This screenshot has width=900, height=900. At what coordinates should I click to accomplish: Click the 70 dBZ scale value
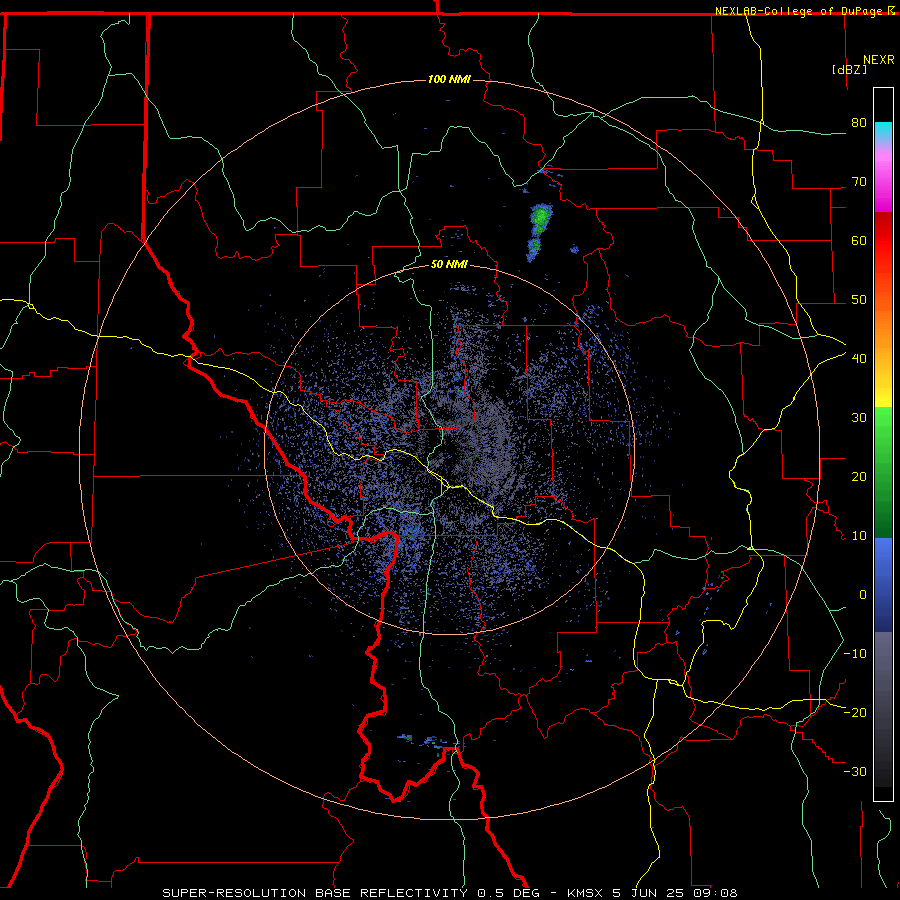click(859, 182)
